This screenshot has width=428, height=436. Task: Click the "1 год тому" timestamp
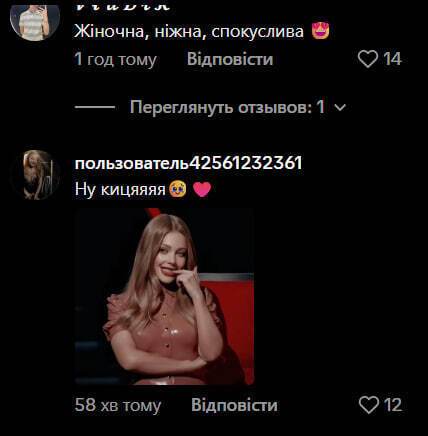pos(116,59)
